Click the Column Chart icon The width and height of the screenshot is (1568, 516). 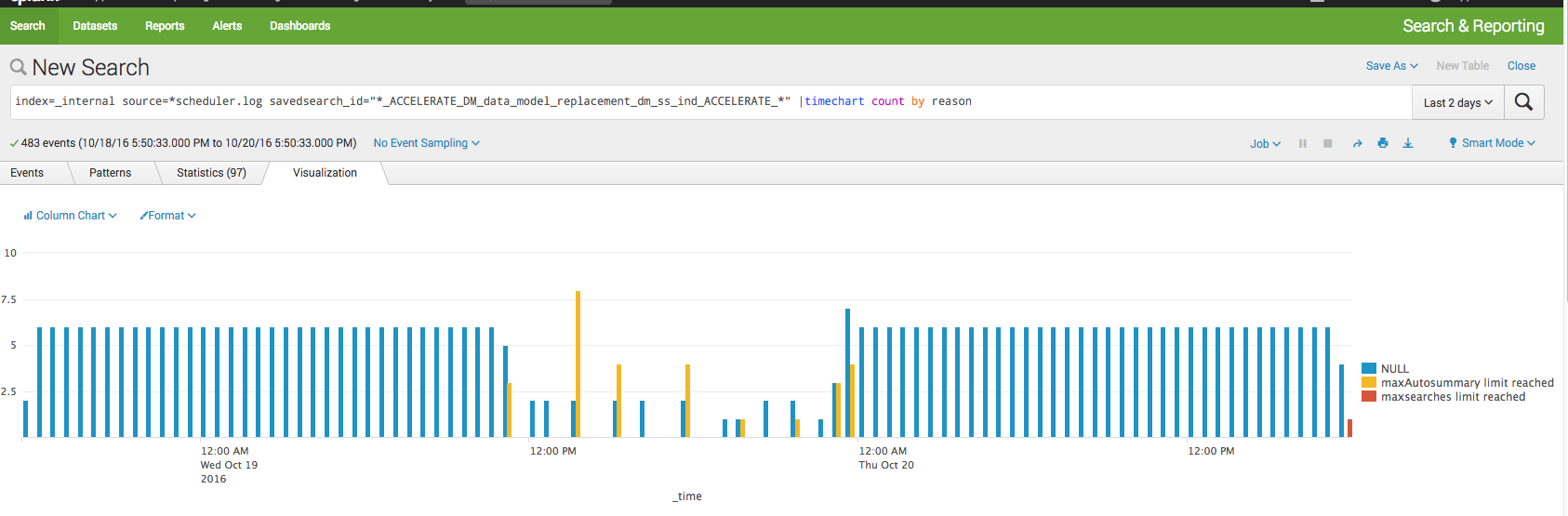coord(28,216)
